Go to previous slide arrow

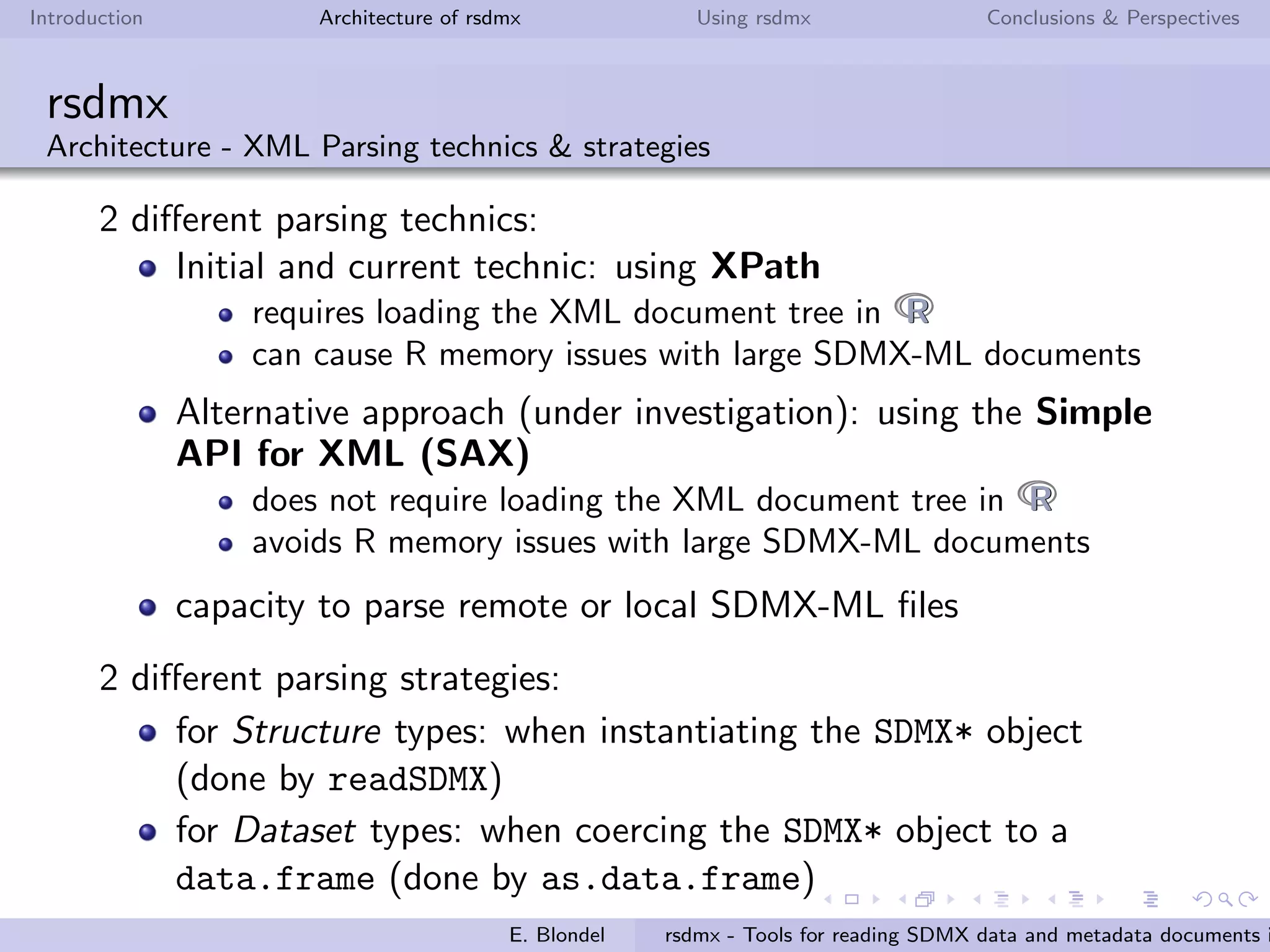coord(828,899)
